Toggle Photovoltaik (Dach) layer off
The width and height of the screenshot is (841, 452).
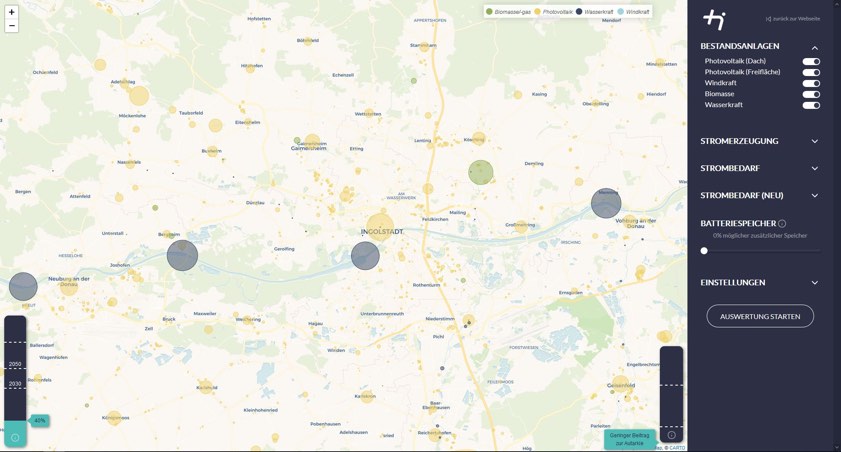[x=811, y=62]
